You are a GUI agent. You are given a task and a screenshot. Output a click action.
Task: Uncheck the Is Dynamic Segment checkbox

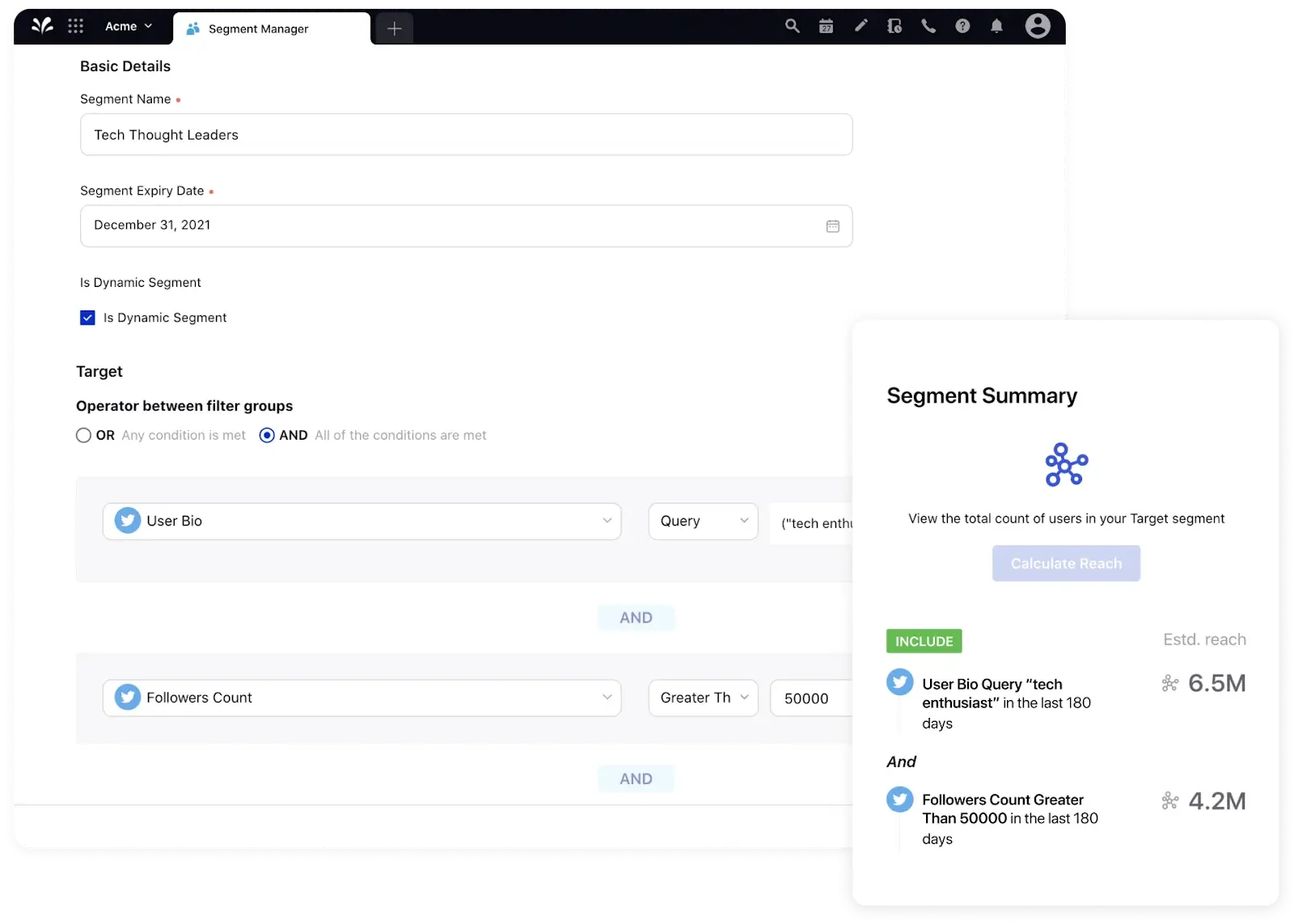click(x=87, y=317)
